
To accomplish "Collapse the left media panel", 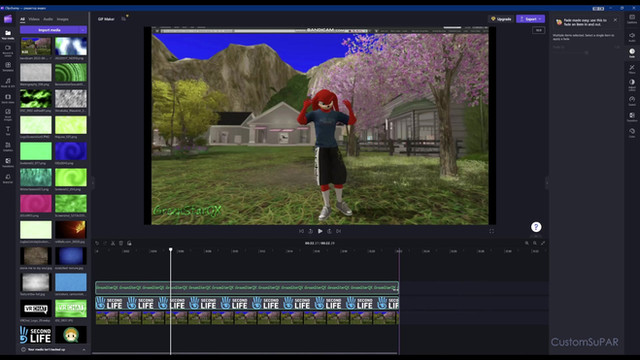I will [93, 182].
